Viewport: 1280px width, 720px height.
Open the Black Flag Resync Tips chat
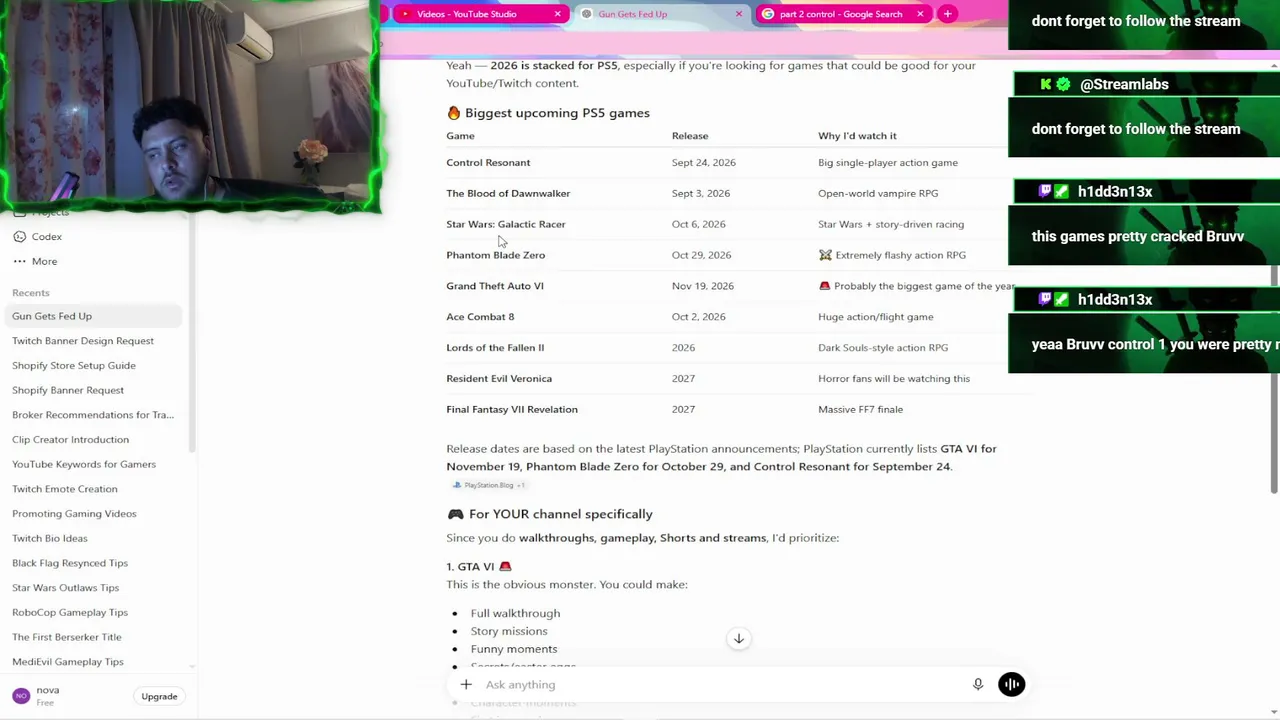point(70,563)
